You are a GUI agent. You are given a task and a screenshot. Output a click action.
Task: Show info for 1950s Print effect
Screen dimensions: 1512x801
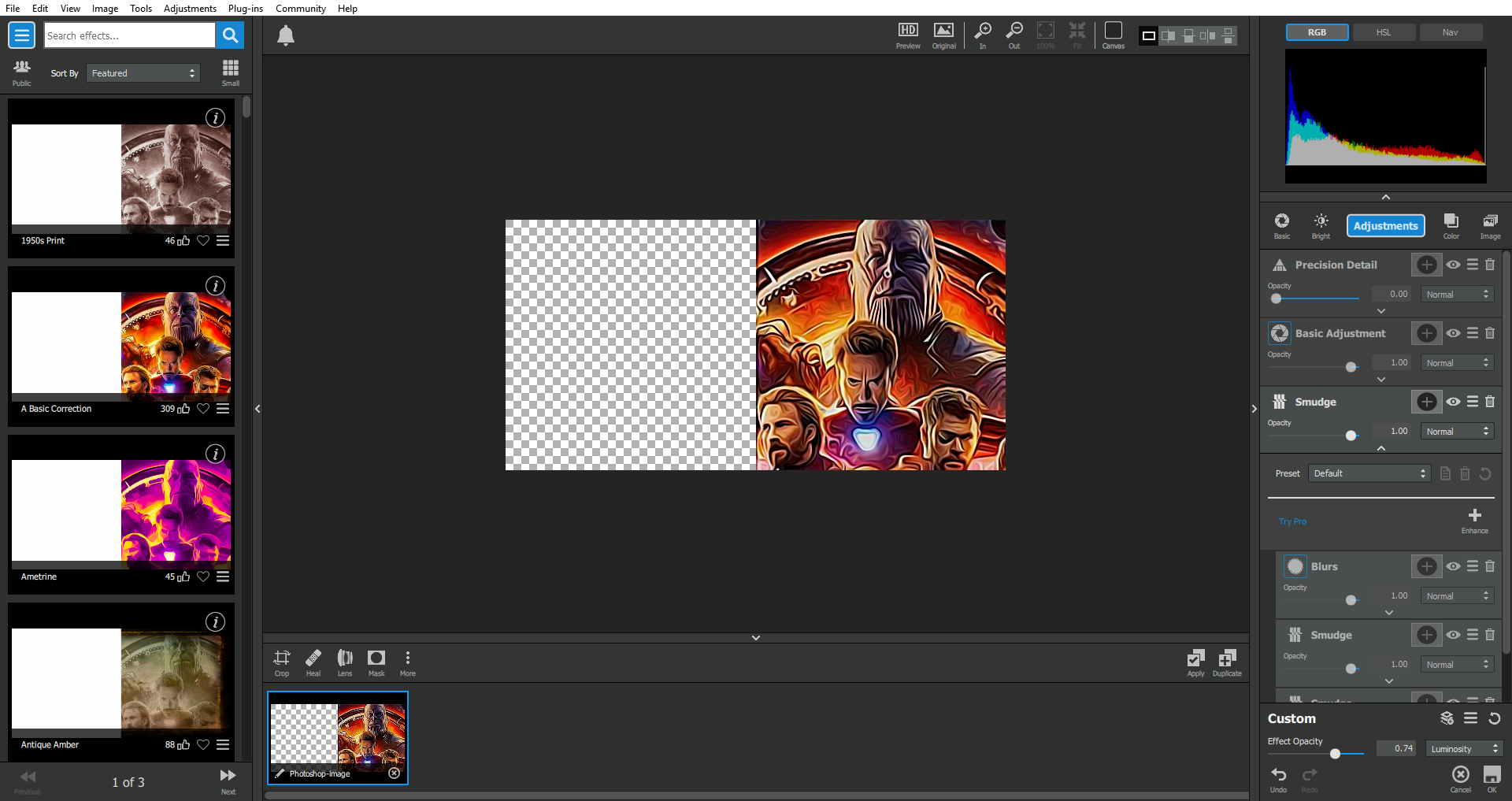216,117
